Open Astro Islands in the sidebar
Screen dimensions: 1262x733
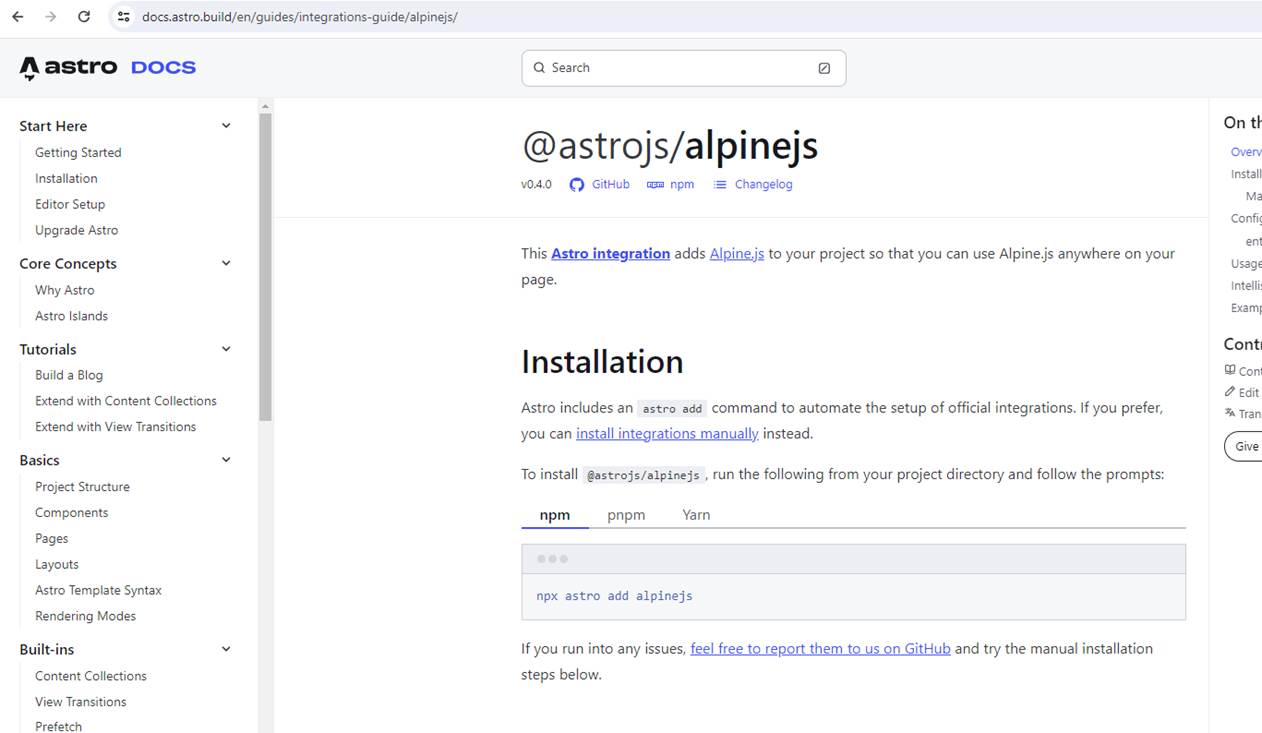(71, 317)
